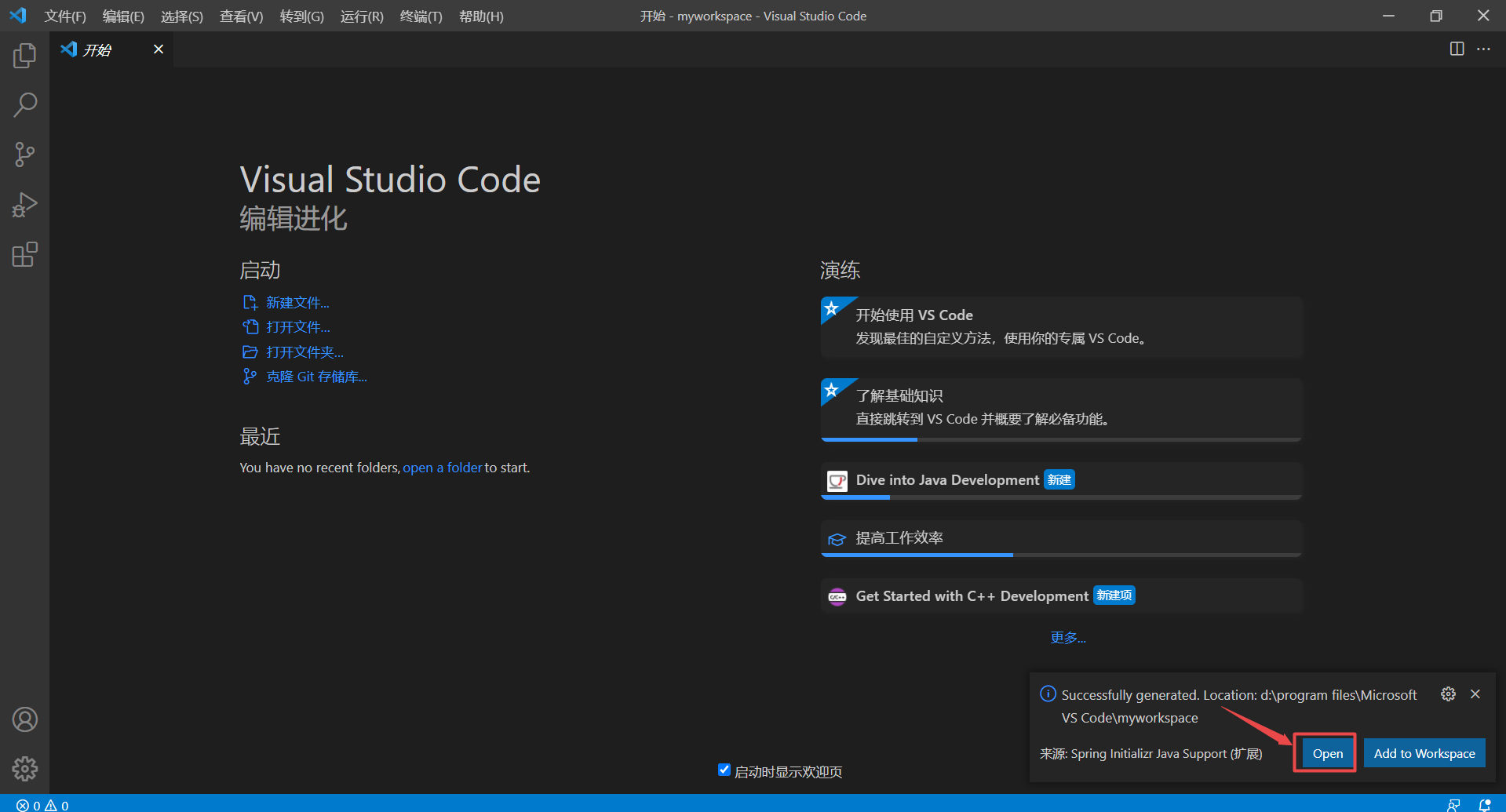
Task: Click the 新建项 badge on C++ card
Action: [x=1114, y=595]
